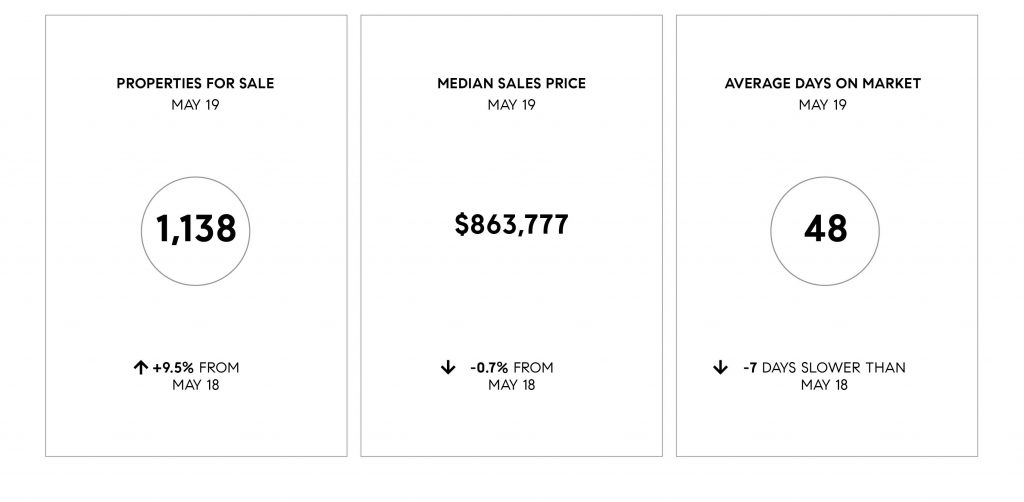1024x502 pixels.
Task: Click May 19 under Median Sales Price
Action: click(511, 104)
